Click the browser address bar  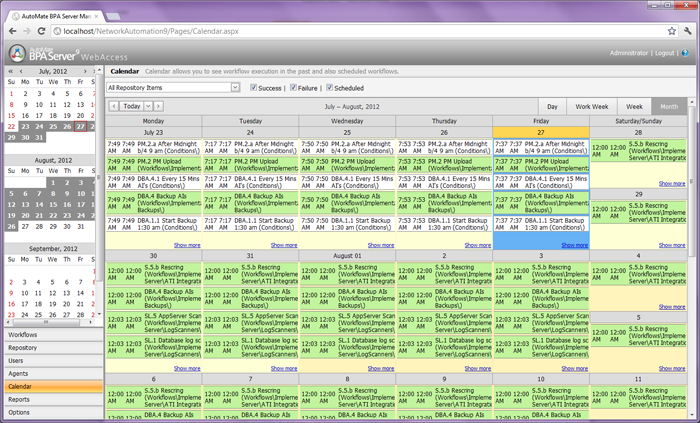tap(357, 31)
